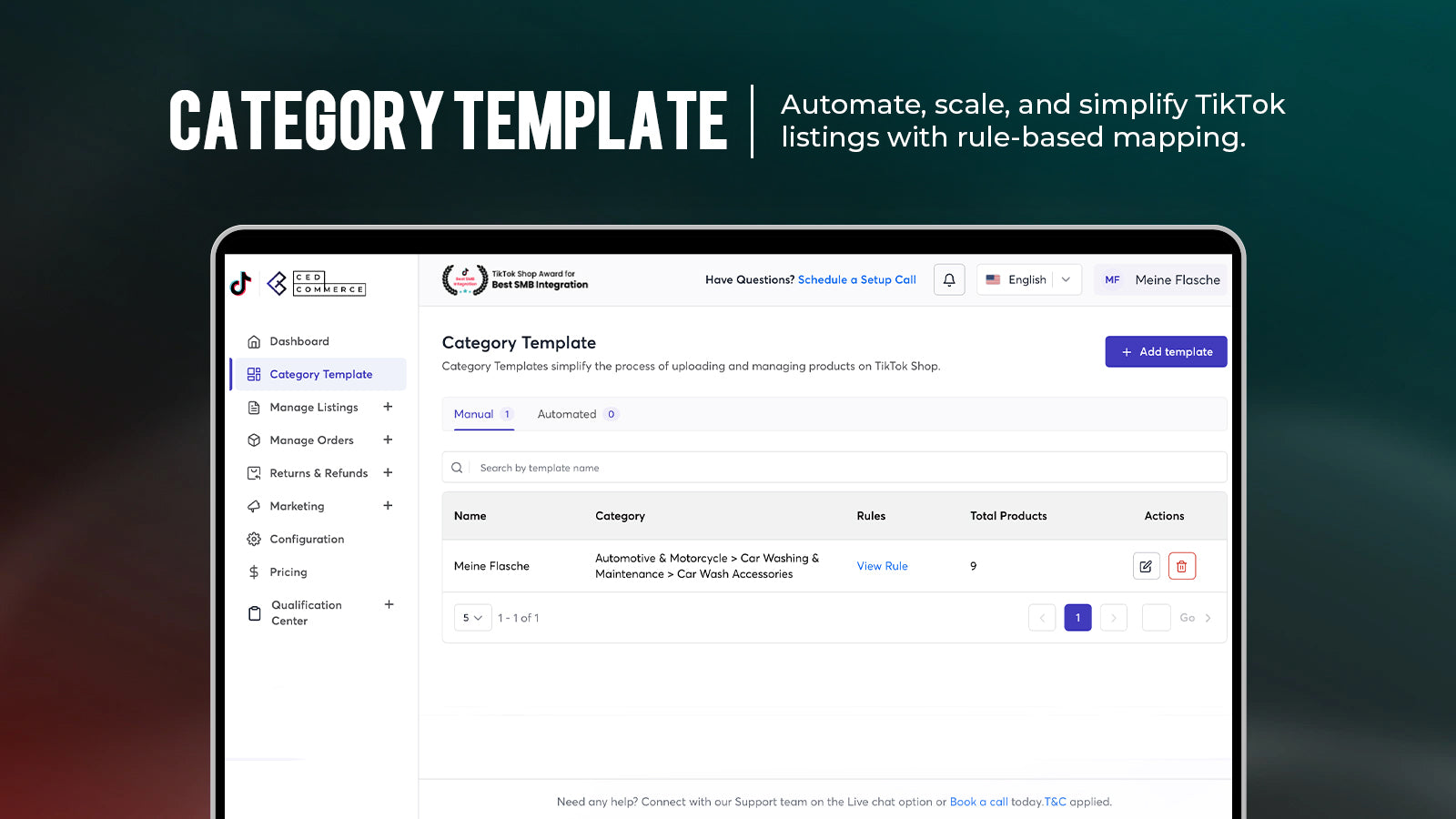This screenshot has height=819, width=1456.
Task: Click the CedCommerce logo
Action: tap(316, 284)
